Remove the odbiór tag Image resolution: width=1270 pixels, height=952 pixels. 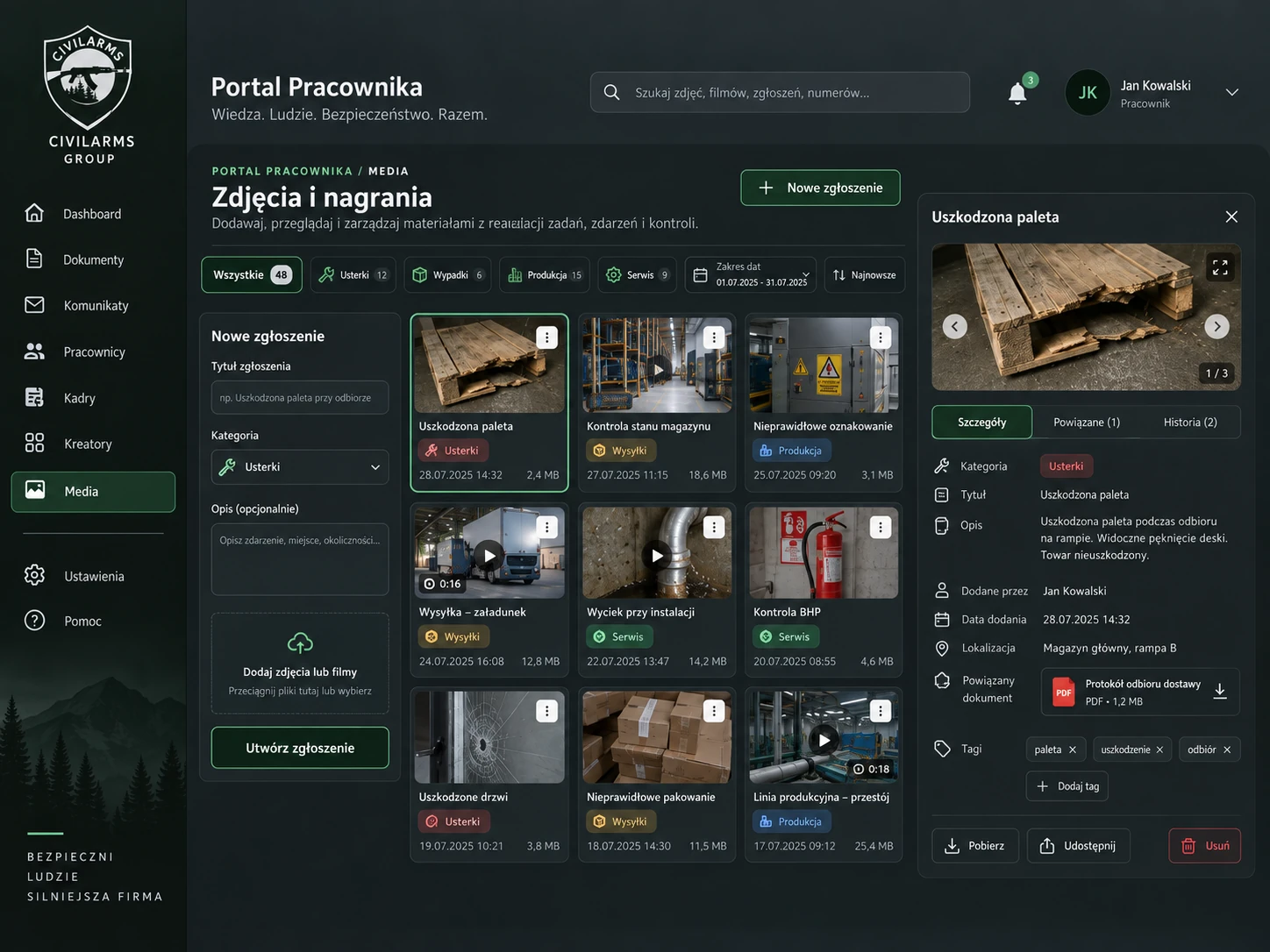[1227, 750]
